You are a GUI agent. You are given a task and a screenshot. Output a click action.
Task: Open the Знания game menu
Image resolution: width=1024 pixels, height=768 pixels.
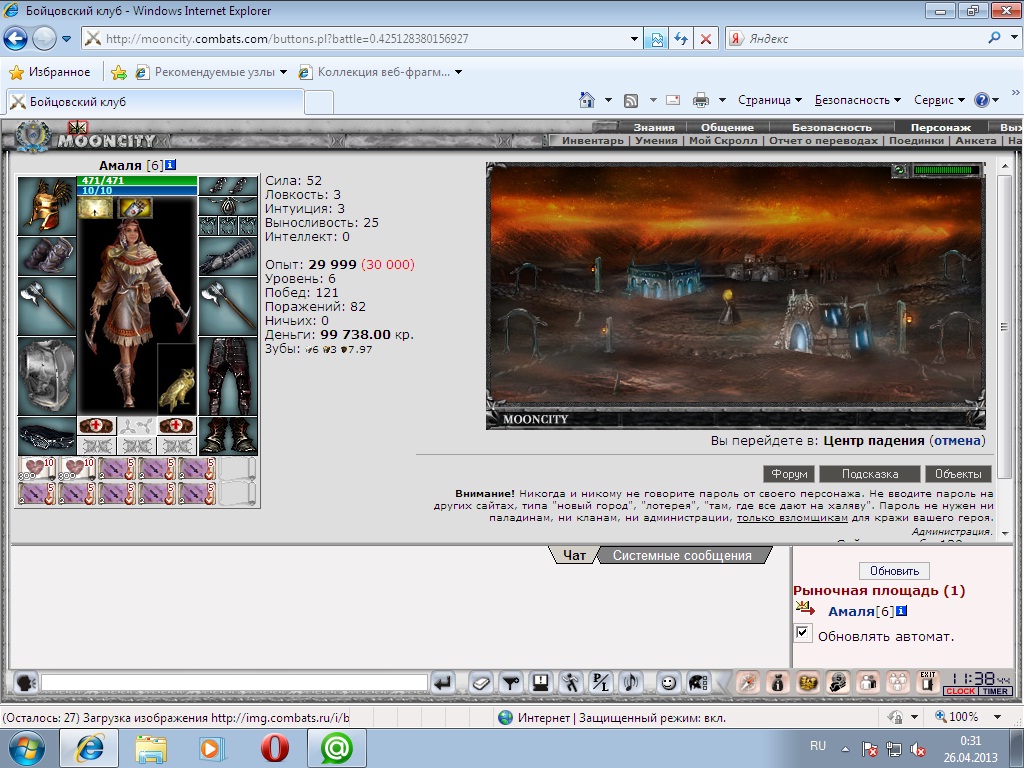point(654,127)
